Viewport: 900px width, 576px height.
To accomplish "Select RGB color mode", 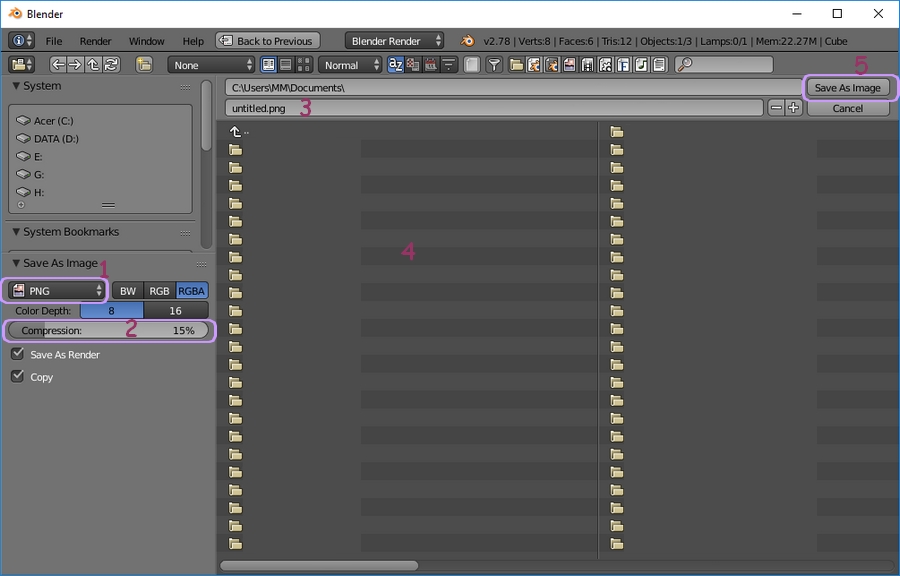I will [159, 291].
